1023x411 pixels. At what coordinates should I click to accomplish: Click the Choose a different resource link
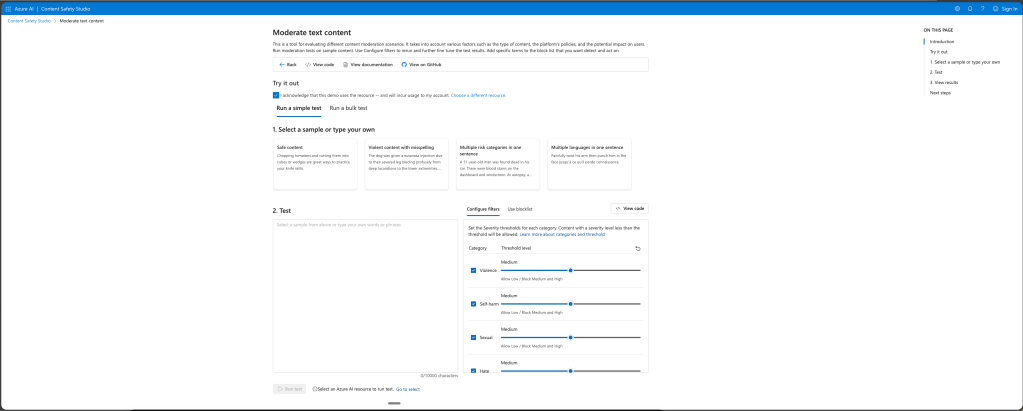478,95
